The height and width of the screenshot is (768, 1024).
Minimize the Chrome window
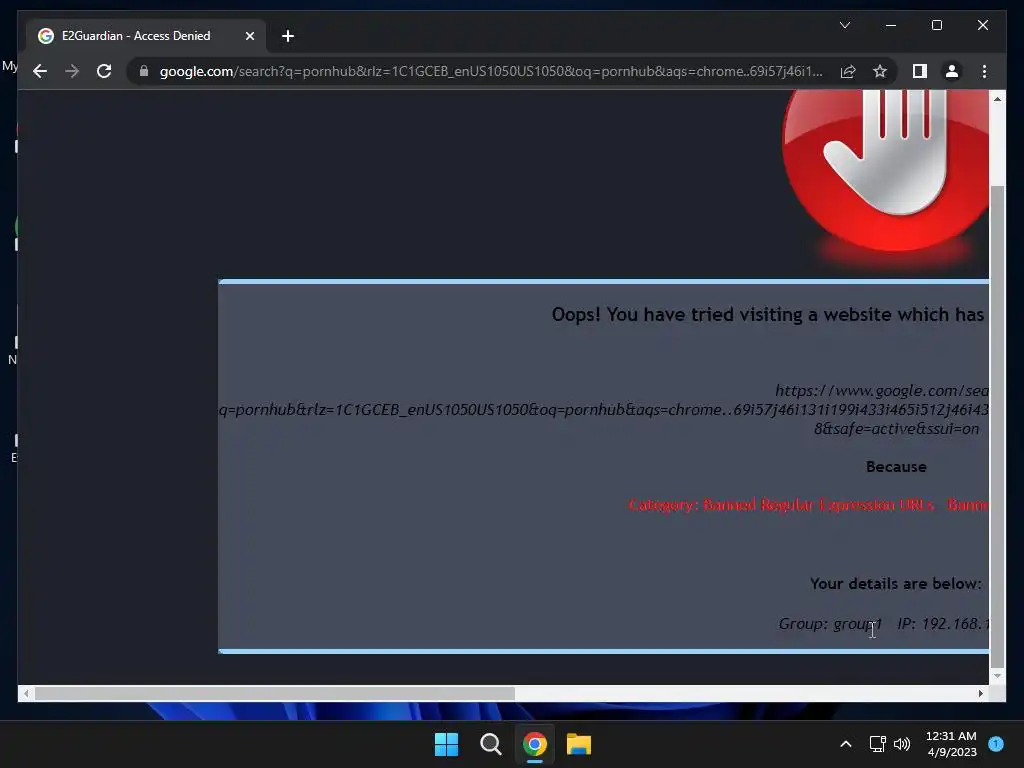click(891, 25)
